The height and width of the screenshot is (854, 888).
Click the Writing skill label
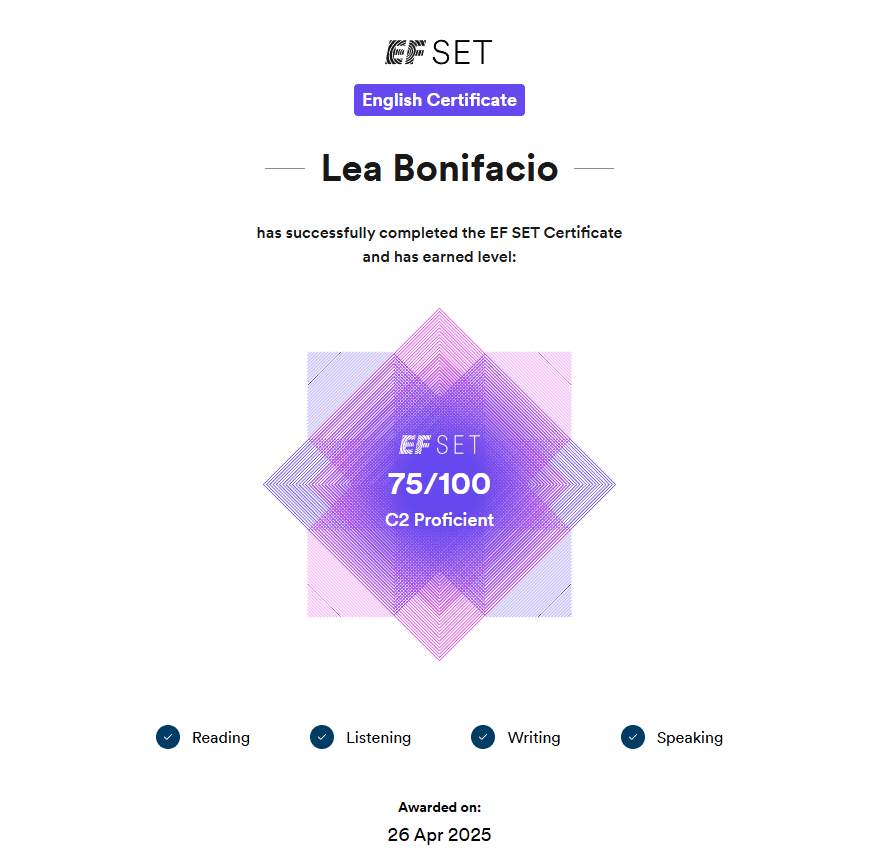tap(534, 738)
